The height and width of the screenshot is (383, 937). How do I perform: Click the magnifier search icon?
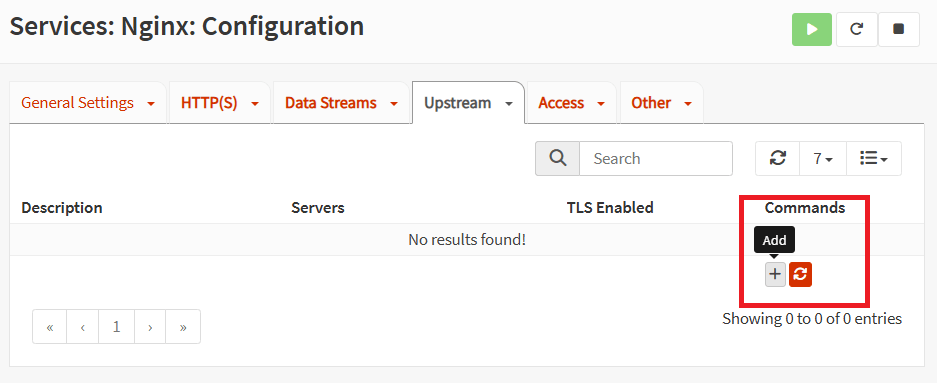click(x=557, y=158)
